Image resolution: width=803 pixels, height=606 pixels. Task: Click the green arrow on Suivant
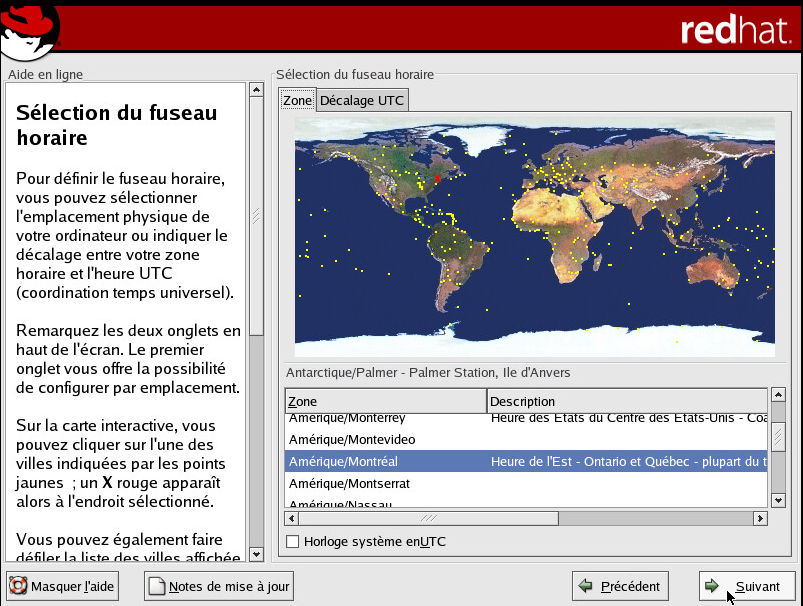[x=712, y=586]
